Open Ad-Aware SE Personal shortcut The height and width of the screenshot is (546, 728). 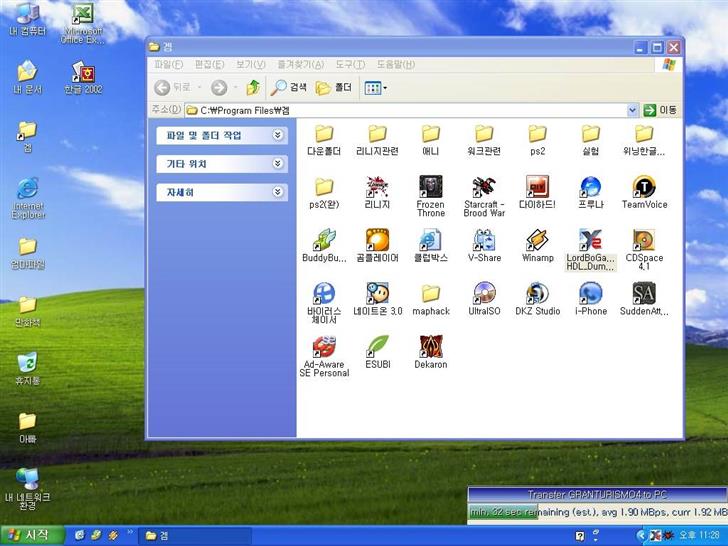tap(324, 357)
